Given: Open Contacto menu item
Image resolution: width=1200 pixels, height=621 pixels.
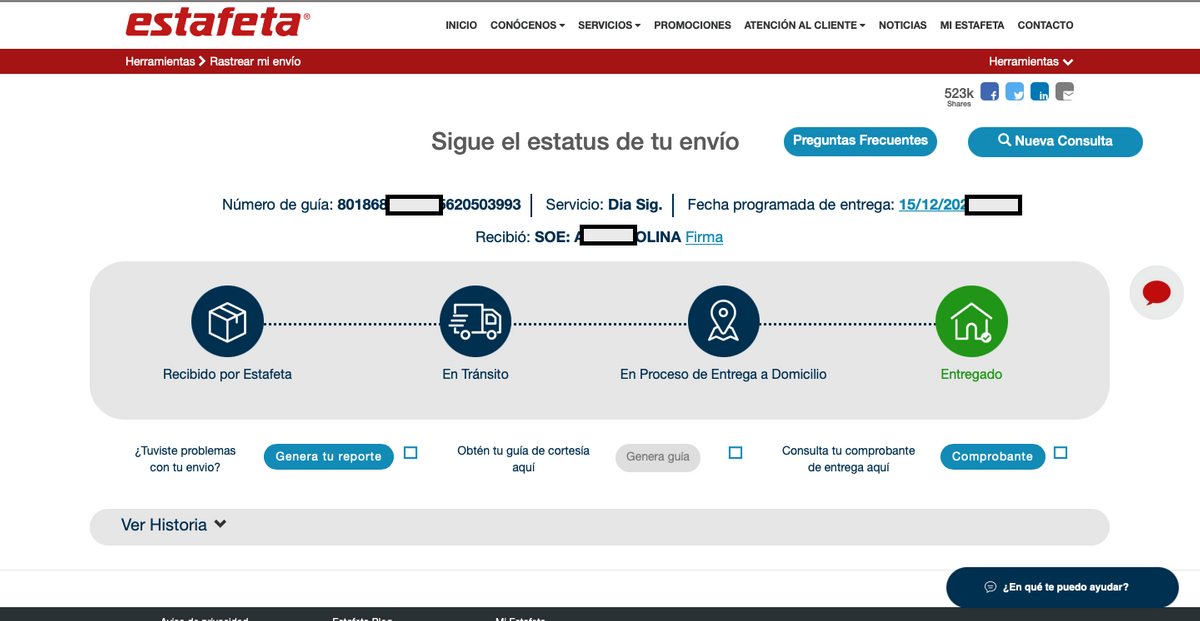Looking at the screenshot, I should [x=1045, y=25].
